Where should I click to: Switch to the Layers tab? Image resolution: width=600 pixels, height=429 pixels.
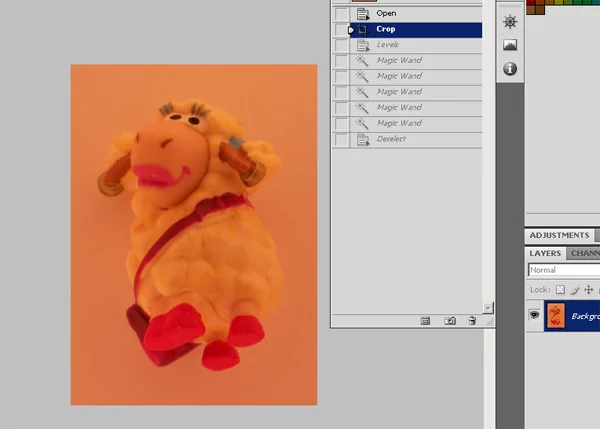545,253
